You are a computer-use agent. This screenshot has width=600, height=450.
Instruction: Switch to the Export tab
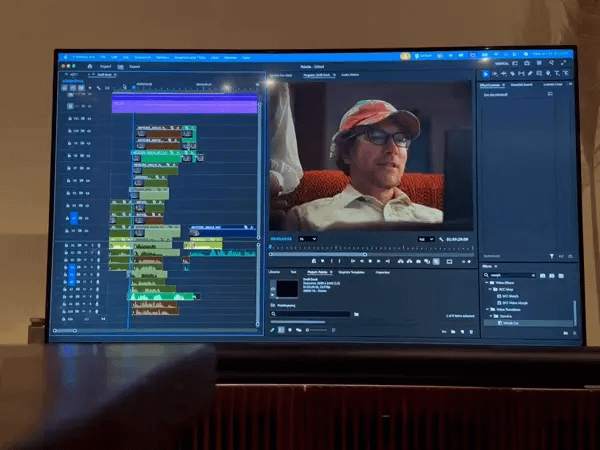click(134, 67)
